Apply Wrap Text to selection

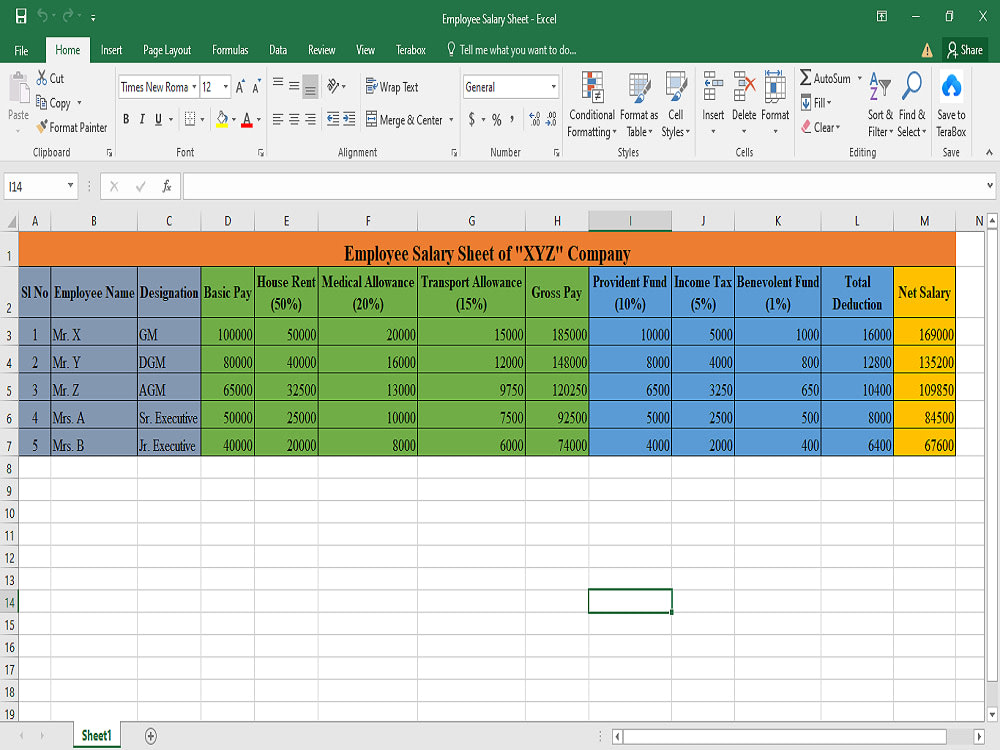(x=392, y=86)
